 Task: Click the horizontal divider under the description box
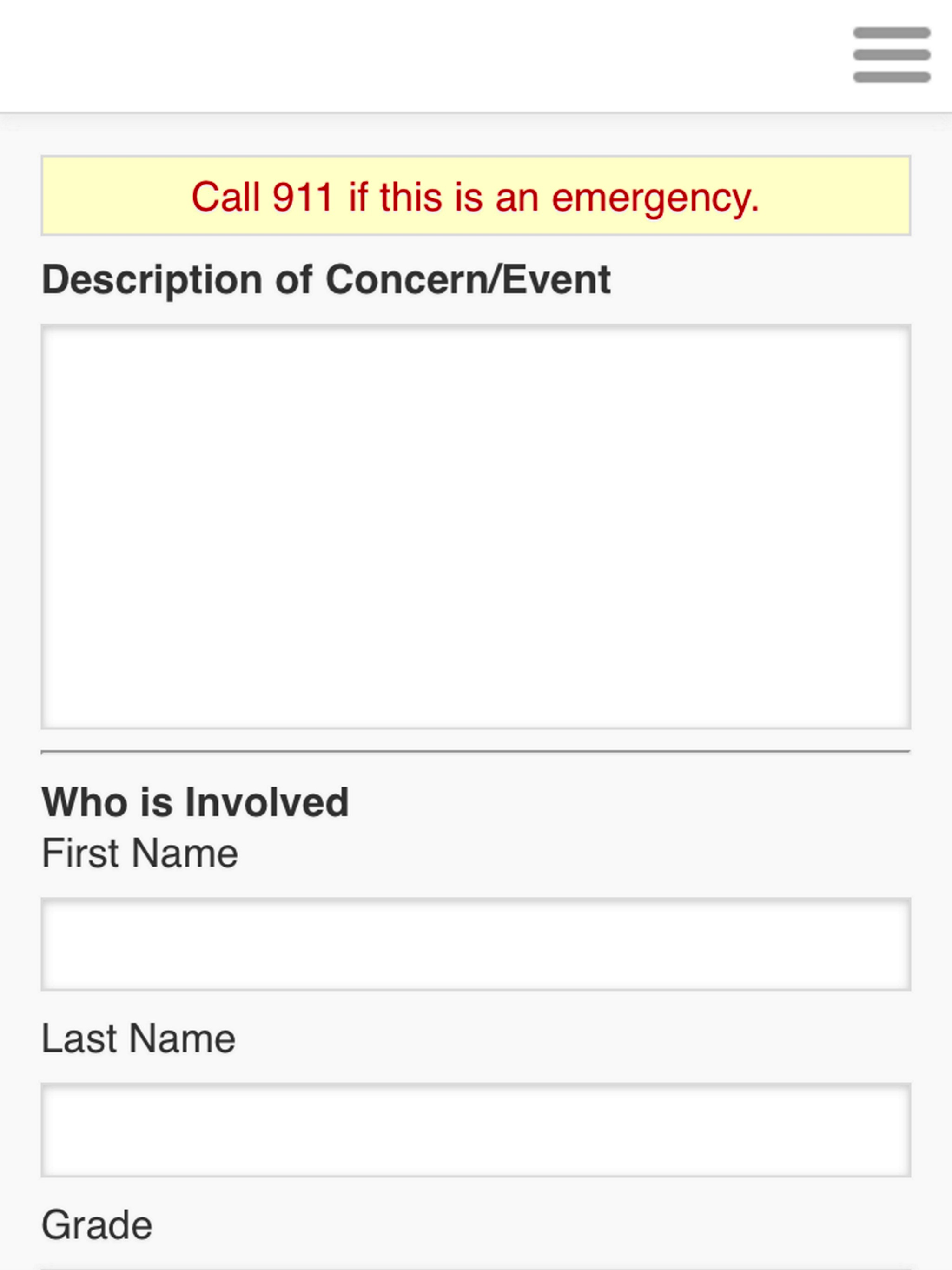coord(476,751)
